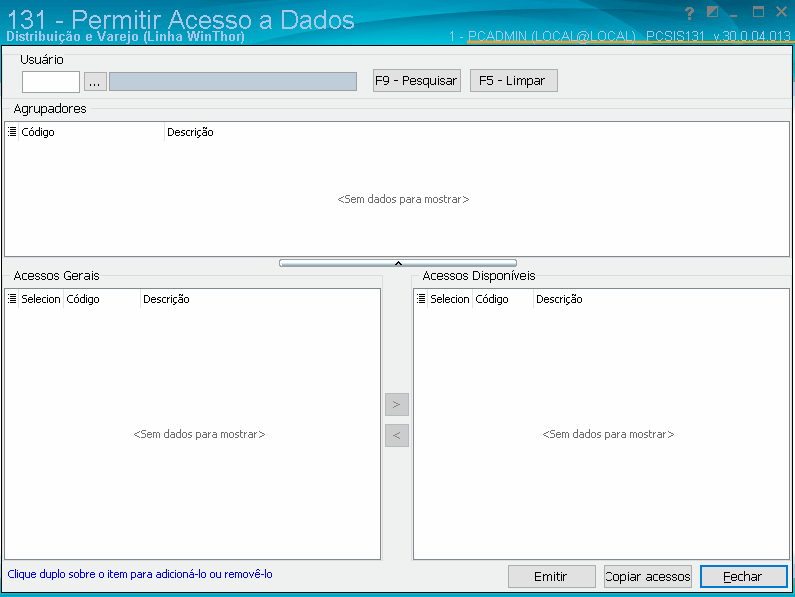Click Código header in Acessos Gerais
This screenshot has height=597, width=795.
tap(101, 299)
